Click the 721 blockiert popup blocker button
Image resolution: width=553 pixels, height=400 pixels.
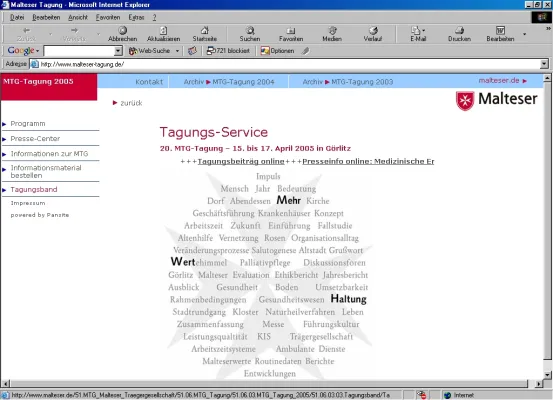pos(228,51)
